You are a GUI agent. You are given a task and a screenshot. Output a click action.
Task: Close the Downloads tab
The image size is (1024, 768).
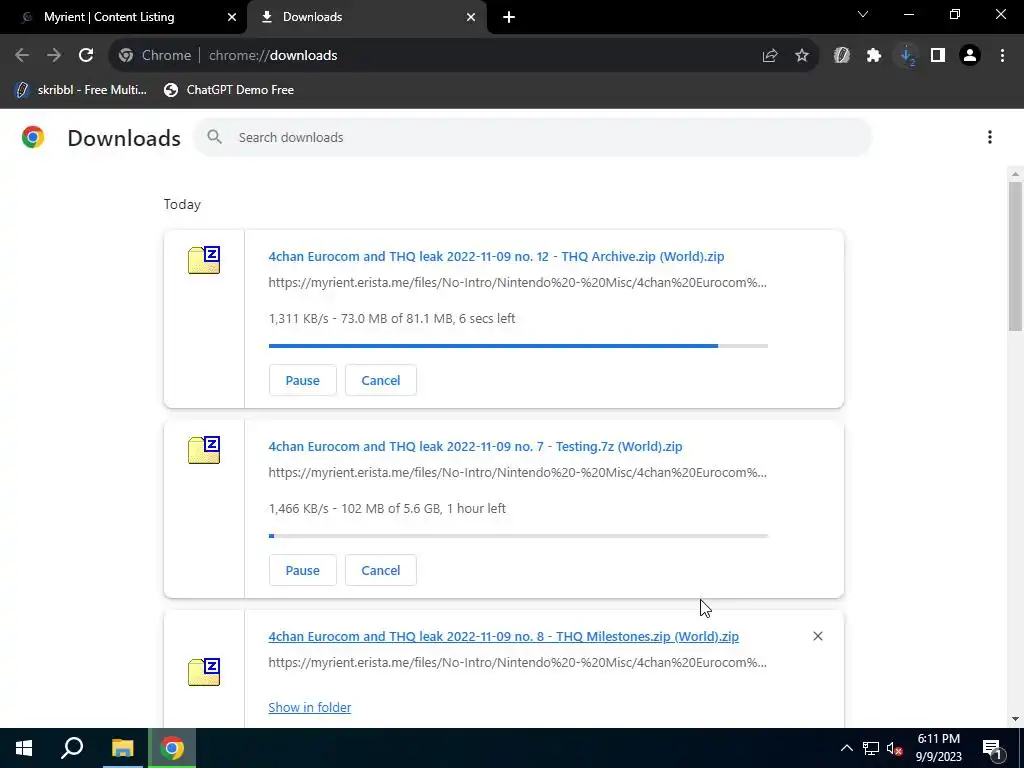pyautogui.click(x=471, y=17)
